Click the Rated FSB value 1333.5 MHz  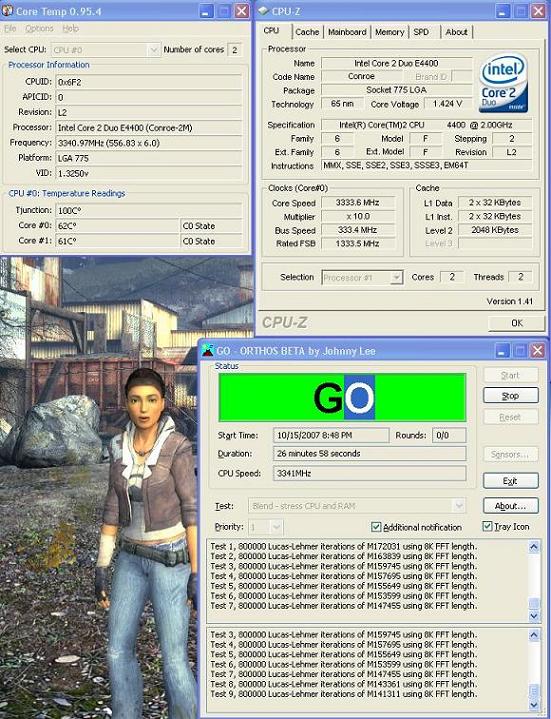(x=358, y=243)
